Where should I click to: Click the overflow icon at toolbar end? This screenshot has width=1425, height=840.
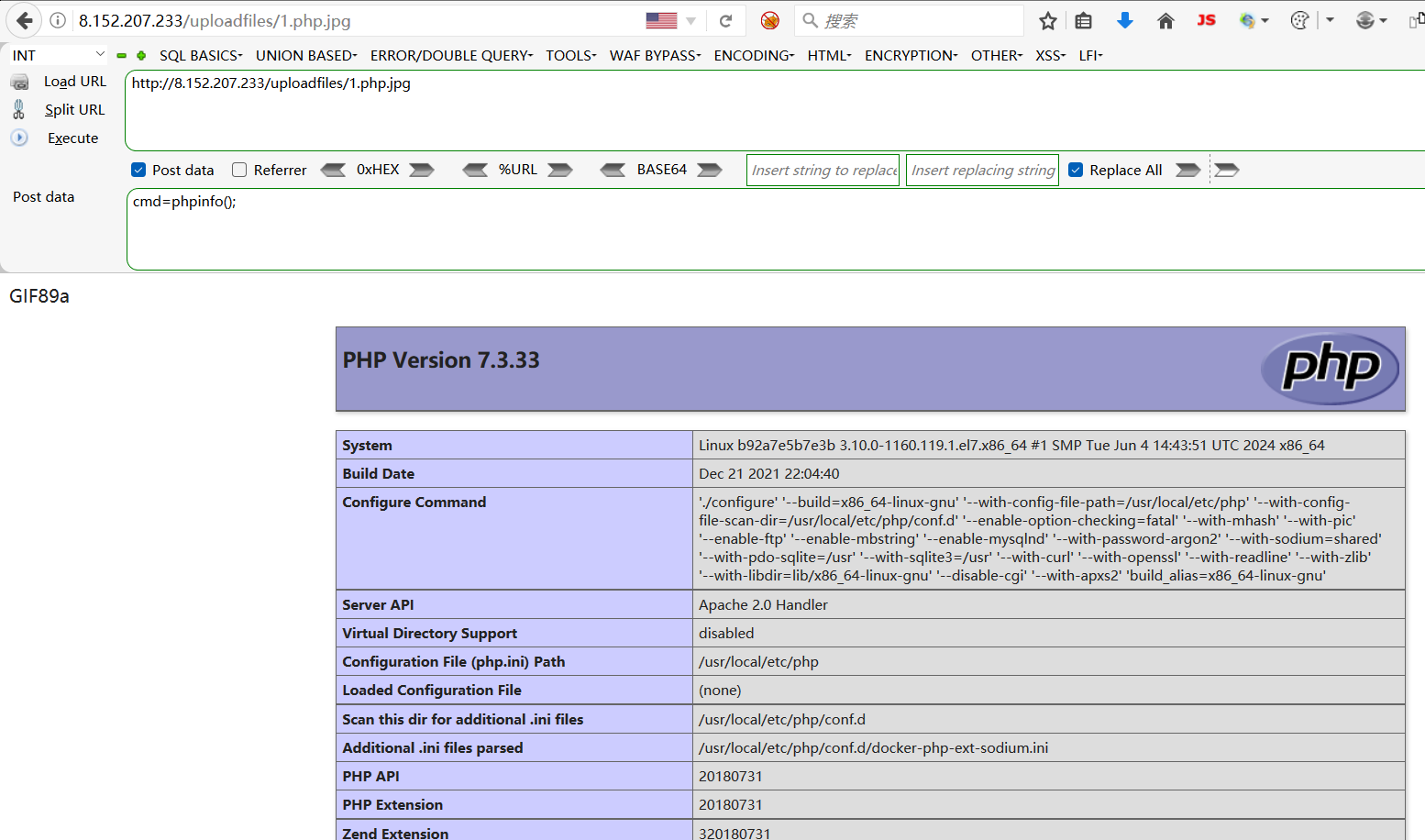[x=1417, y=20]
